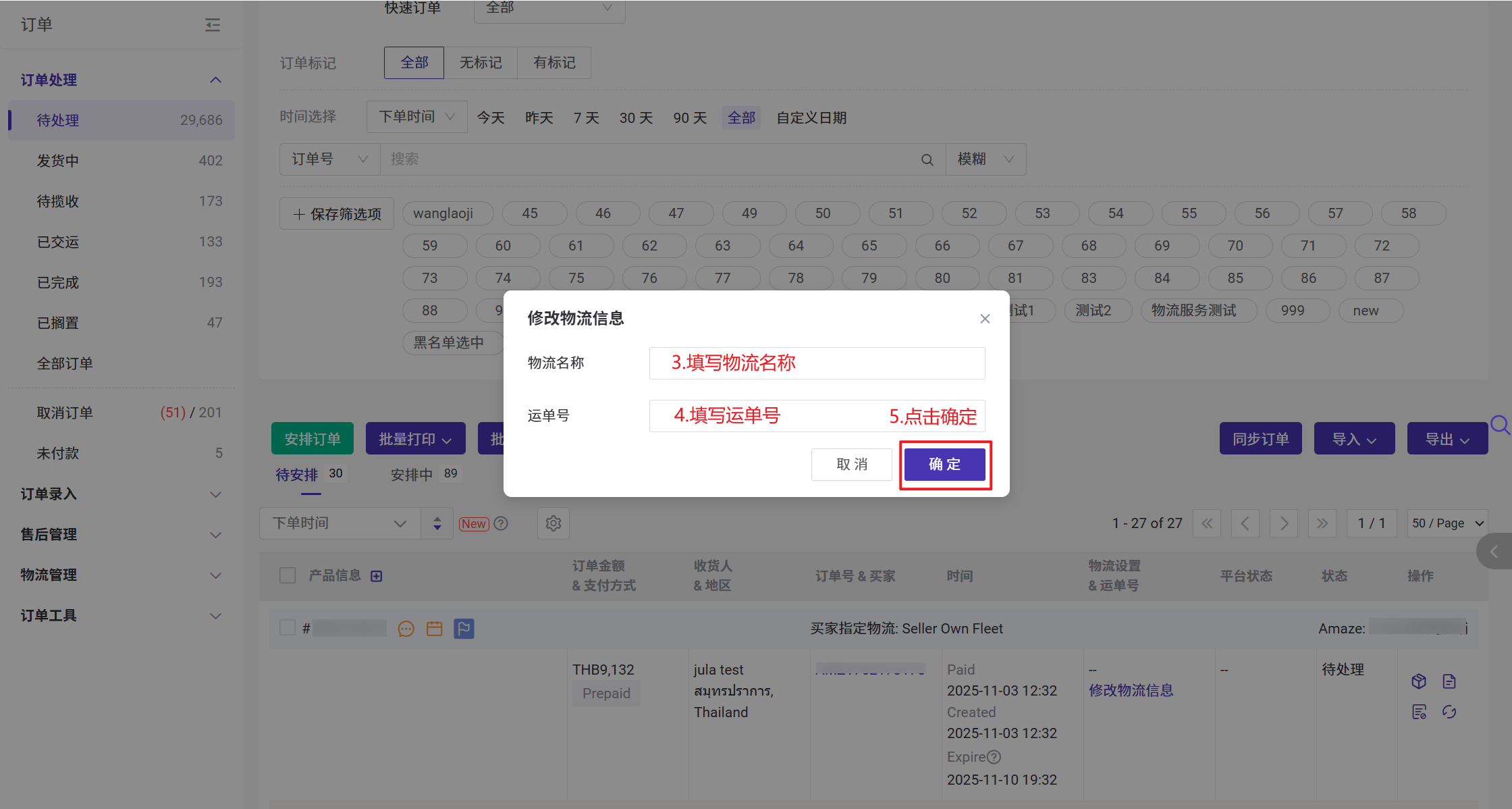Toggle the select-all orders checkbox

coord(288,575)
